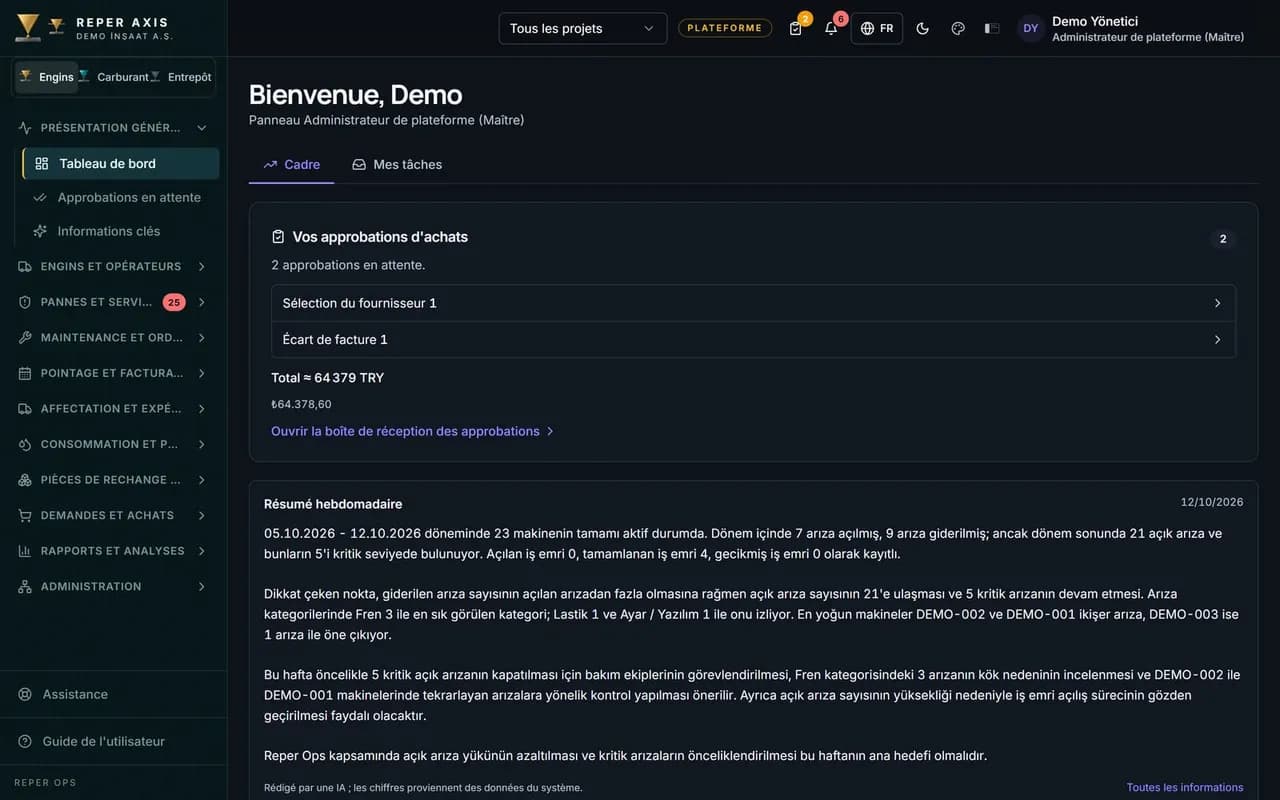1280x800 pixels.
Task: Switch to the Entrepôt module
Action: [x=181, y=77]
